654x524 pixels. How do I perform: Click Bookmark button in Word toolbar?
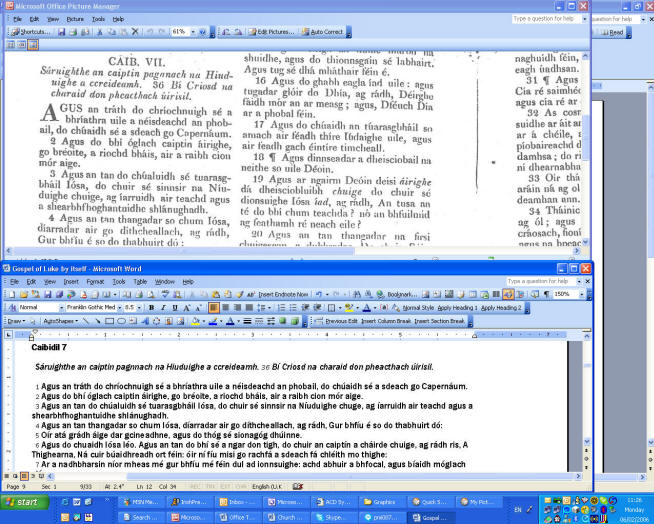coord(402,295)
